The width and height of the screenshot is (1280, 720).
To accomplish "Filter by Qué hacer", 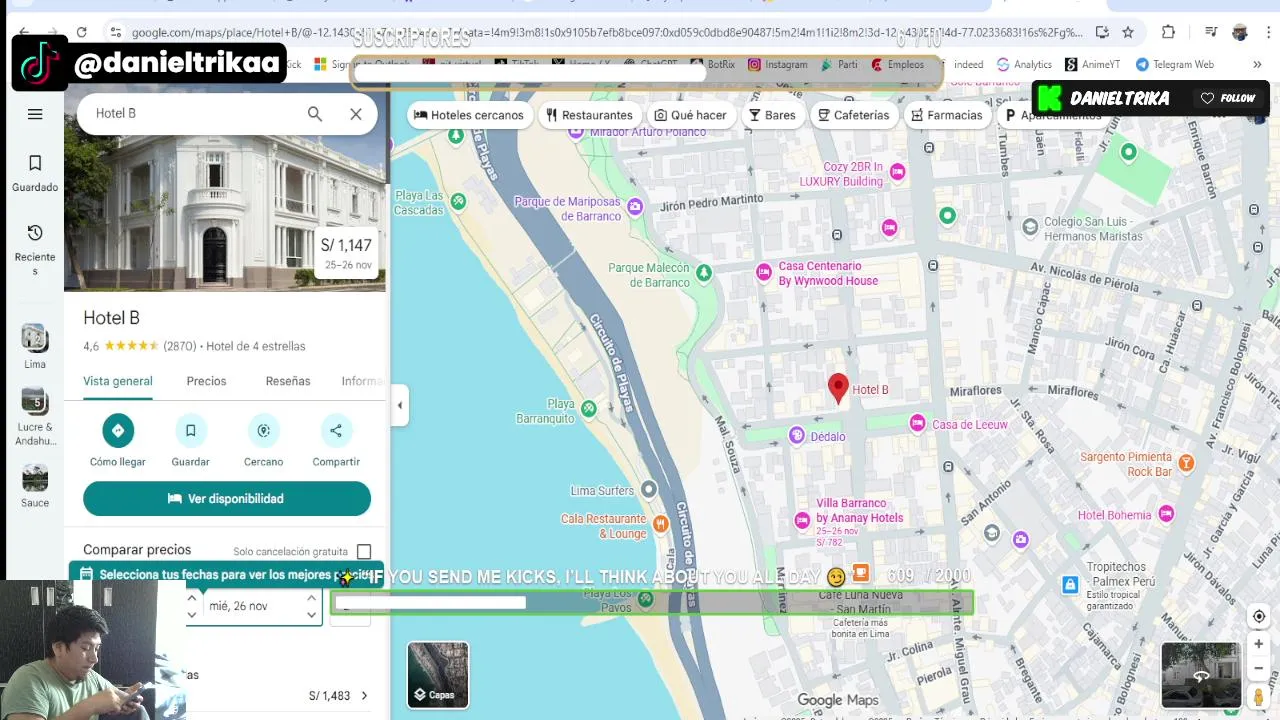I will [690, 115].
